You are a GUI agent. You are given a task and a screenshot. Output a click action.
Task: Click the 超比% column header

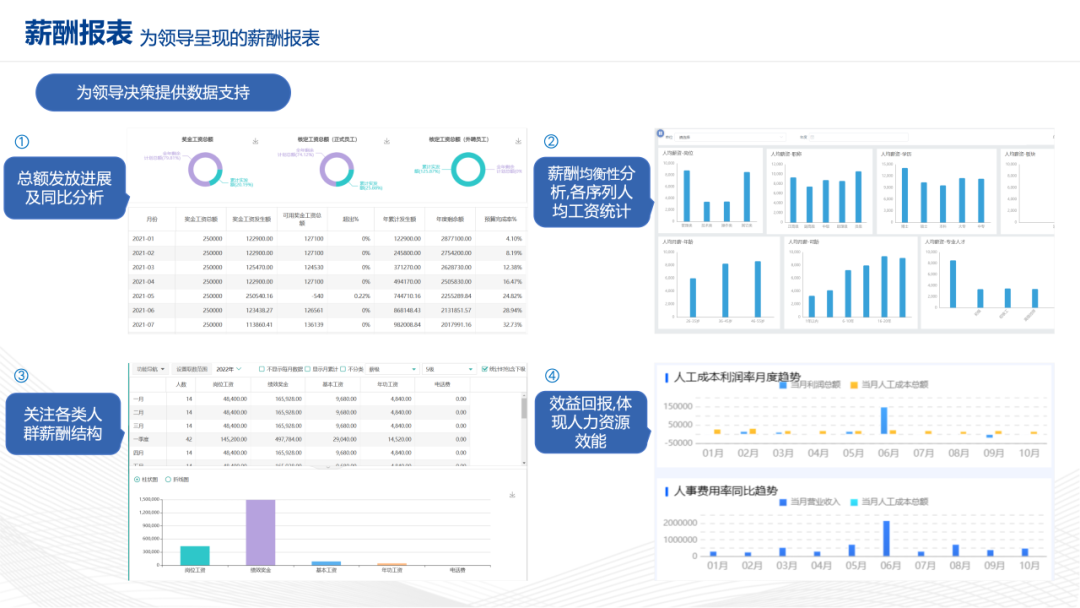351,219
